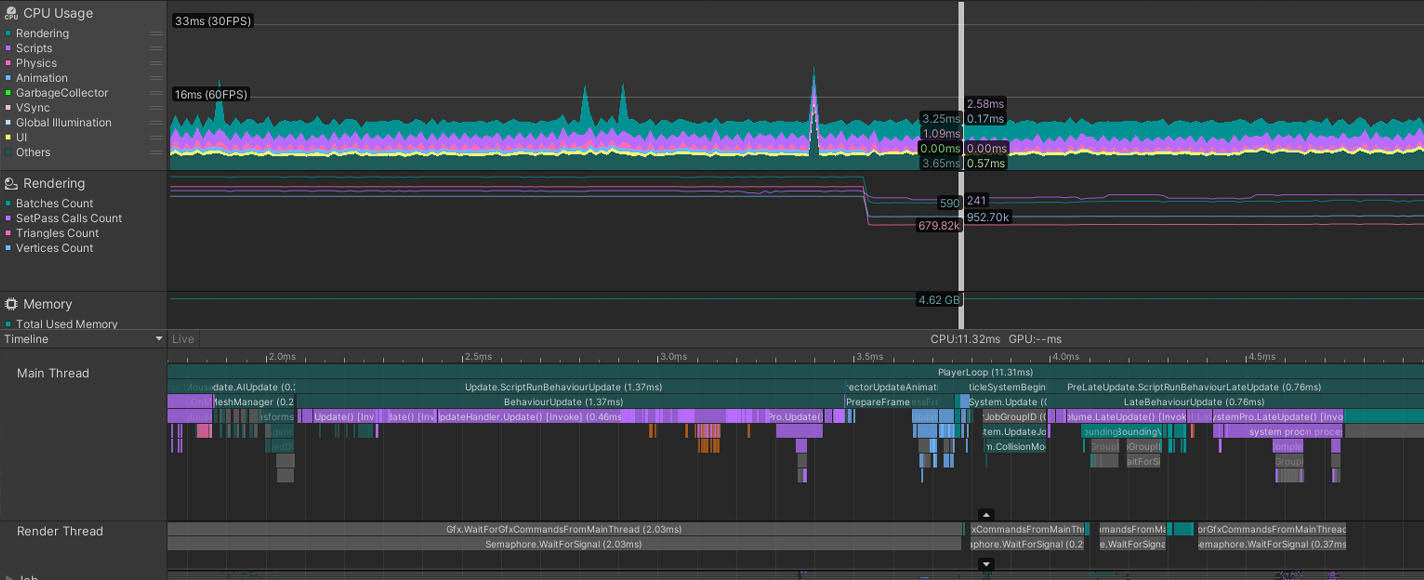Screen dimensions: 1424x580
Task: Click the Total Used Memory color swatch
Action: (x=7, y=324)
